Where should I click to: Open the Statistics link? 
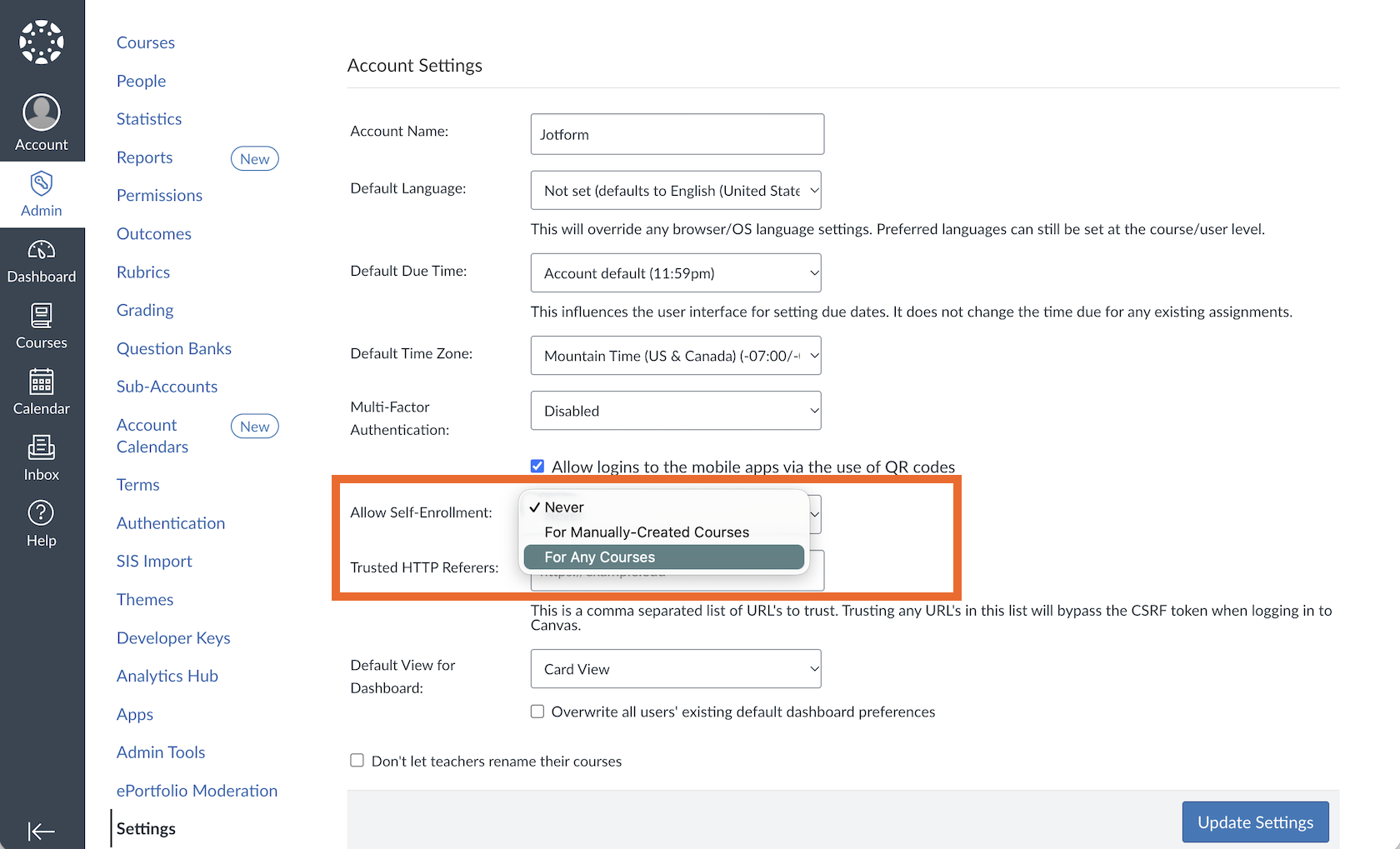coord(149,119)
